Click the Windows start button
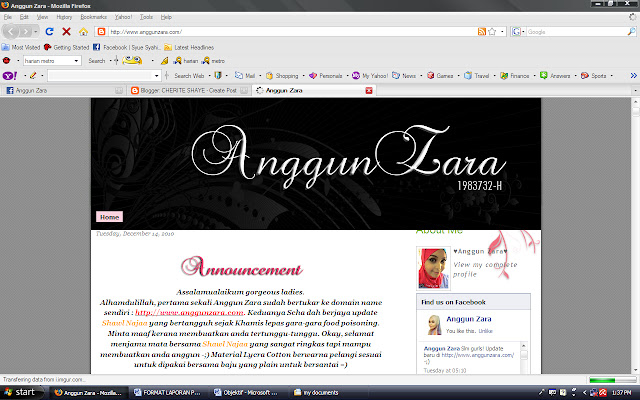640x400 pixels. (21, 392)
